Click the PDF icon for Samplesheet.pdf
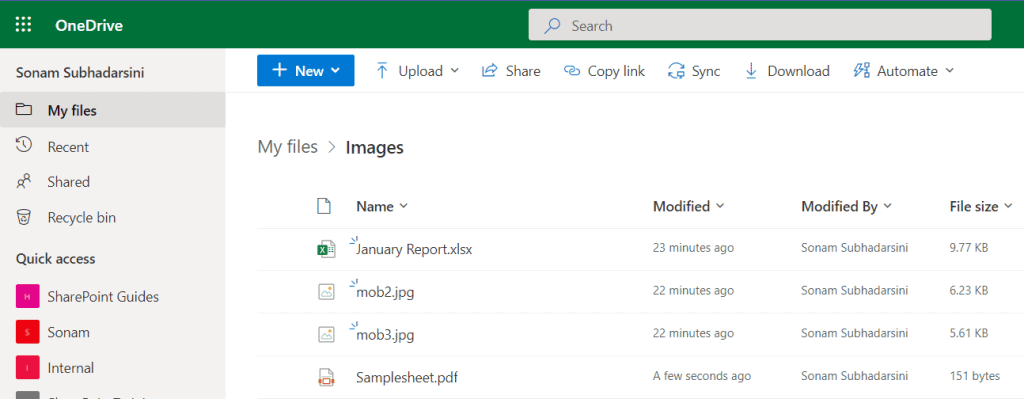Viewport: 1024px width, 399px height. point(326,377)
